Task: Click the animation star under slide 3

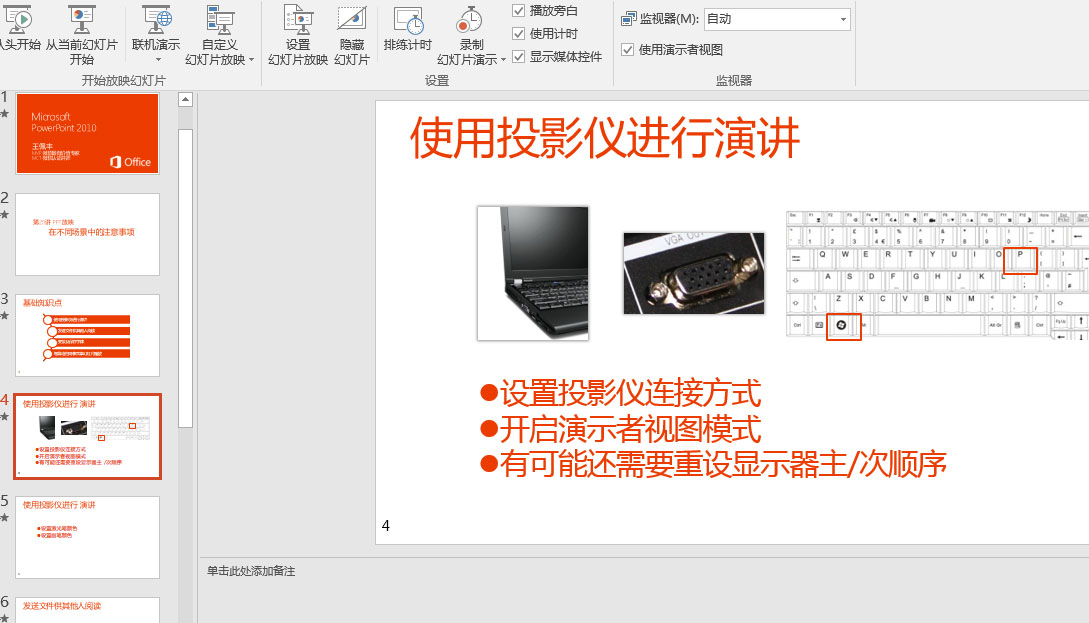Action: 5,315
